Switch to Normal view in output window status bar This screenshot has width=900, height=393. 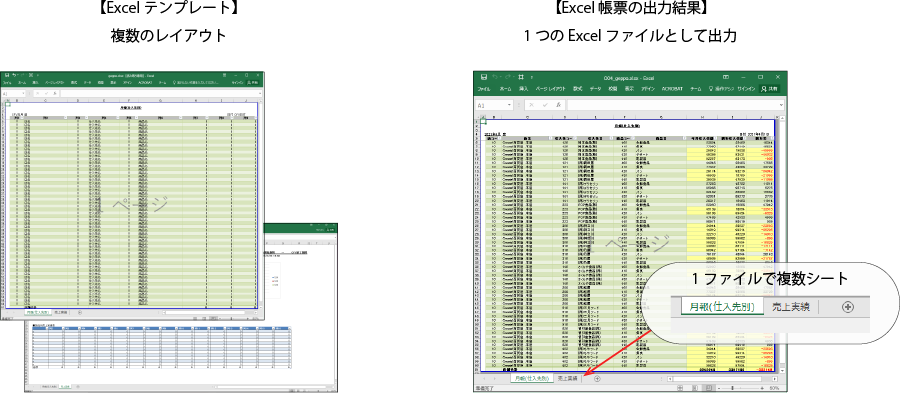(x=680, y=388)
